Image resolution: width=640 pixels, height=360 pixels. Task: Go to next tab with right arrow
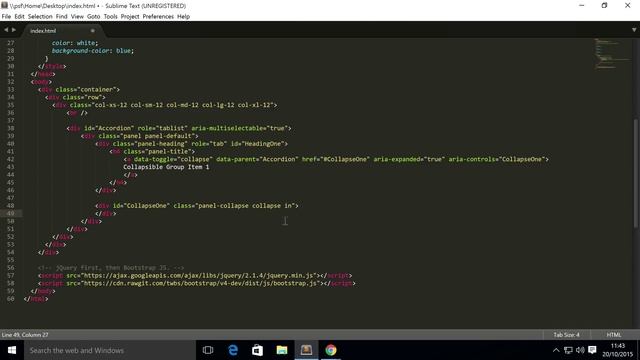pyautogui.click(x=14, y=30)
